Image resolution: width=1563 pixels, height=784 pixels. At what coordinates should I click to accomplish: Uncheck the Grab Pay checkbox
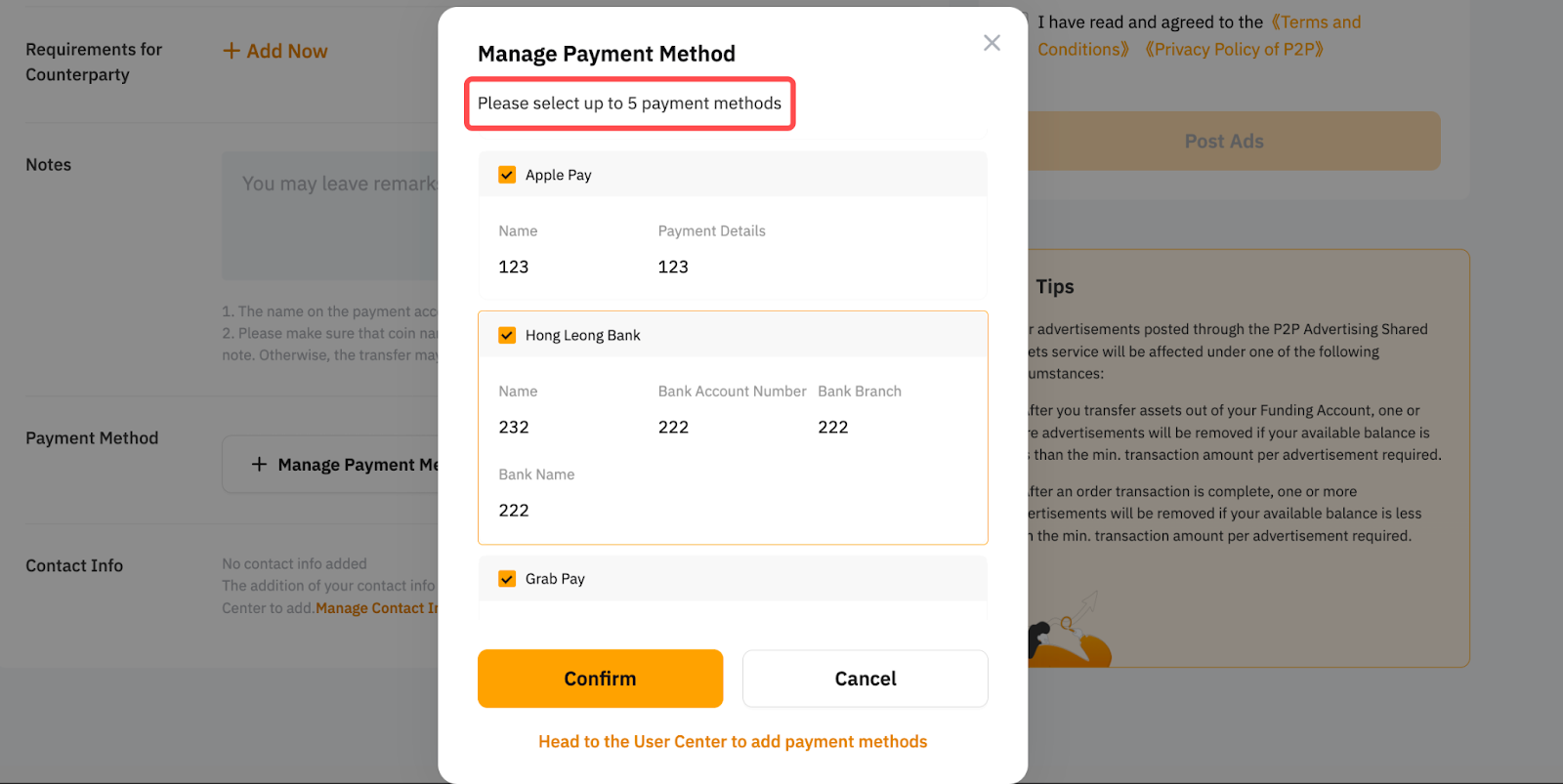(x=507, y=579)
